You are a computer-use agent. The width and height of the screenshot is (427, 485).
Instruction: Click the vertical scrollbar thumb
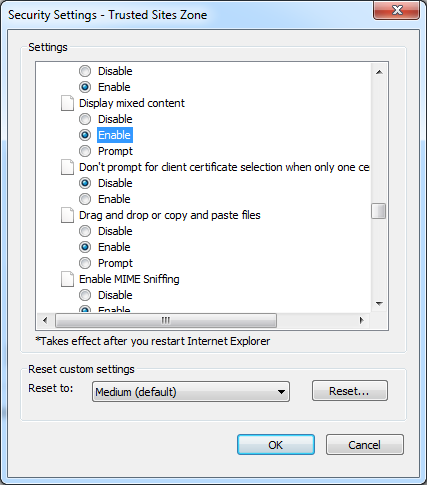point(379,211)
